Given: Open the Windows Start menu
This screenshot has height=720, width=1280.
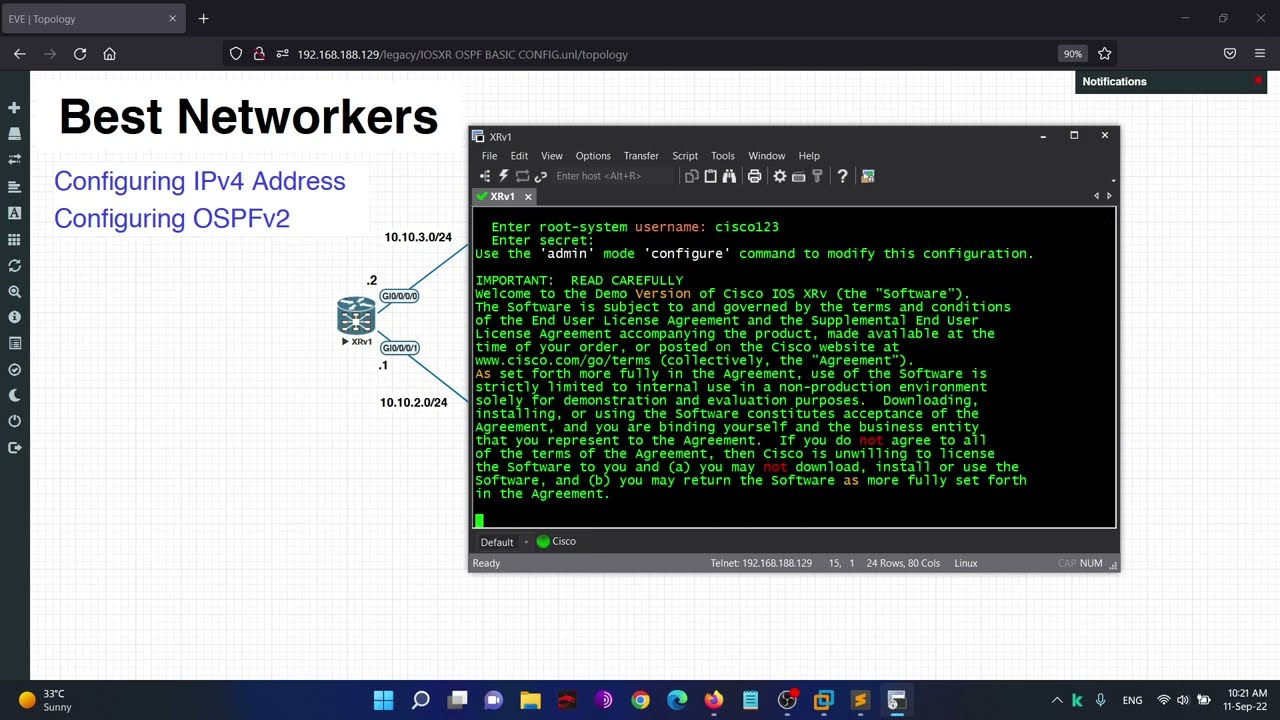Looking at the screenshot, I should [384, 700].
